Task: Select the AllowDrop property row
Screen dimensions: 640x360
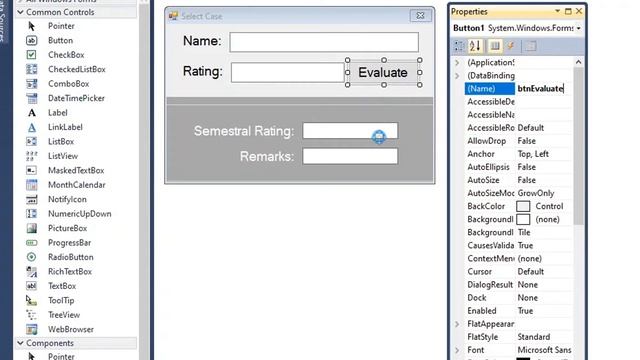Action: 518,141
